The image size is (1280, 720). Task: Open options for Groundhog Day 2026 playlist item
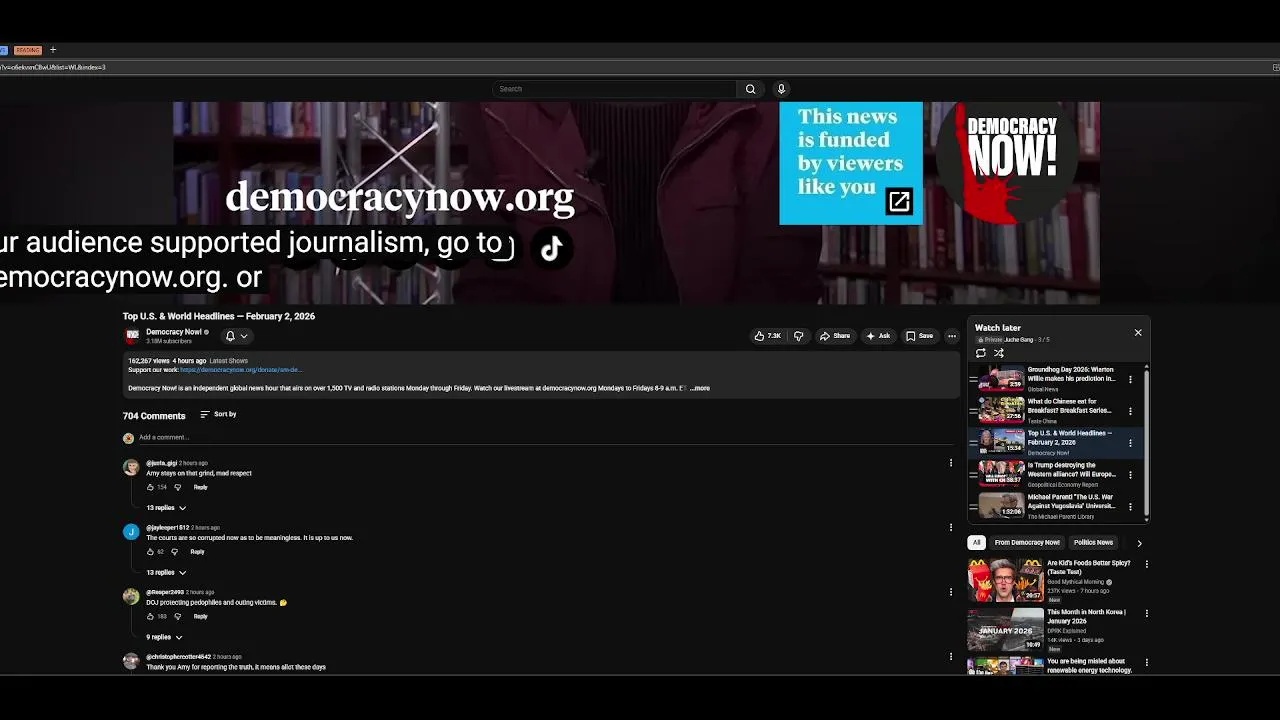pos(1131,379)
